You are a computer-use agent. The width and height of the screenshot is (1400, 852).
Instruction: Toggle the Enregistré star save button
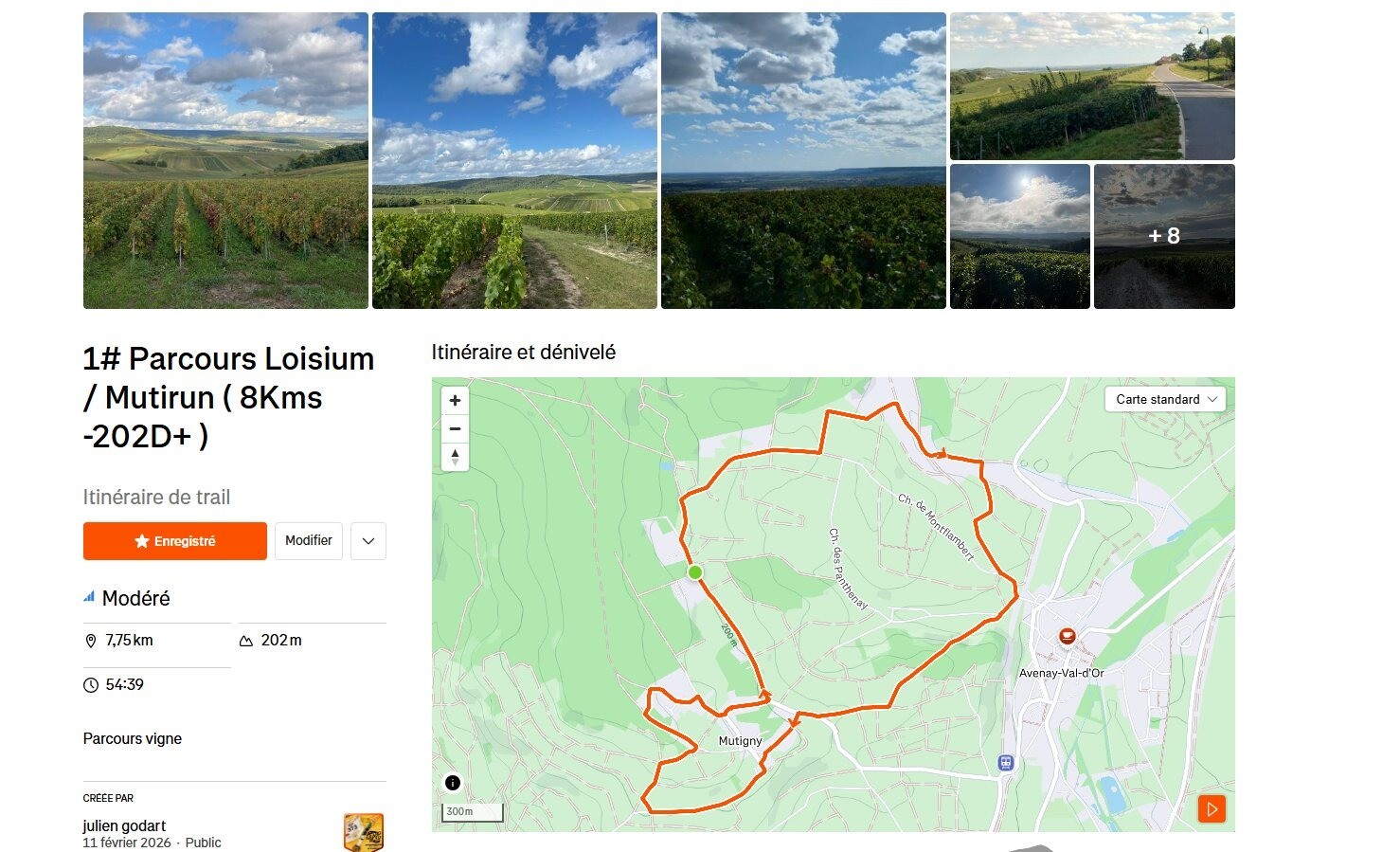click(175, 541)
